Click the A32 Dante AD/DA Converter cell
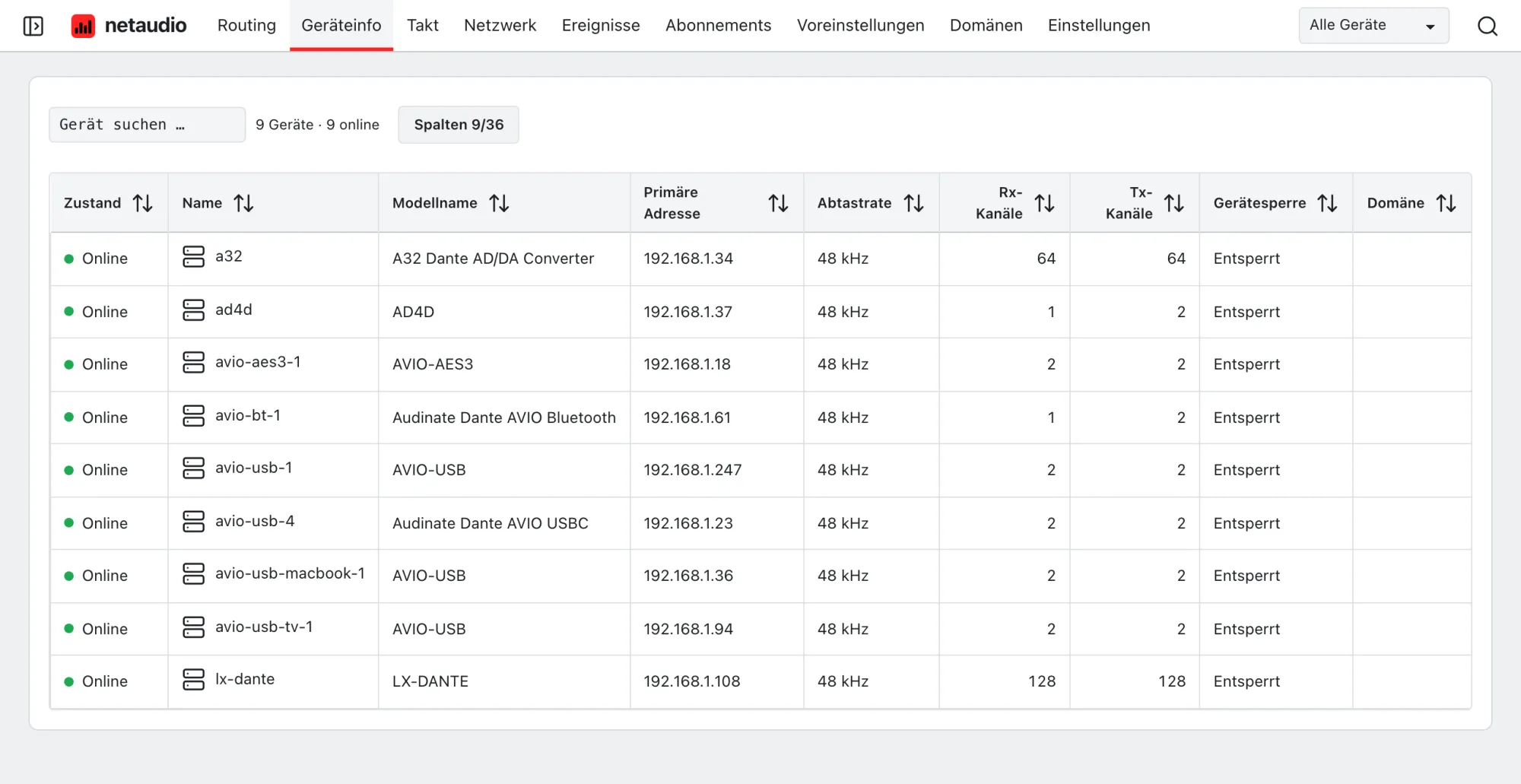This screenshot has width=1521, height=784. (493, 259)
